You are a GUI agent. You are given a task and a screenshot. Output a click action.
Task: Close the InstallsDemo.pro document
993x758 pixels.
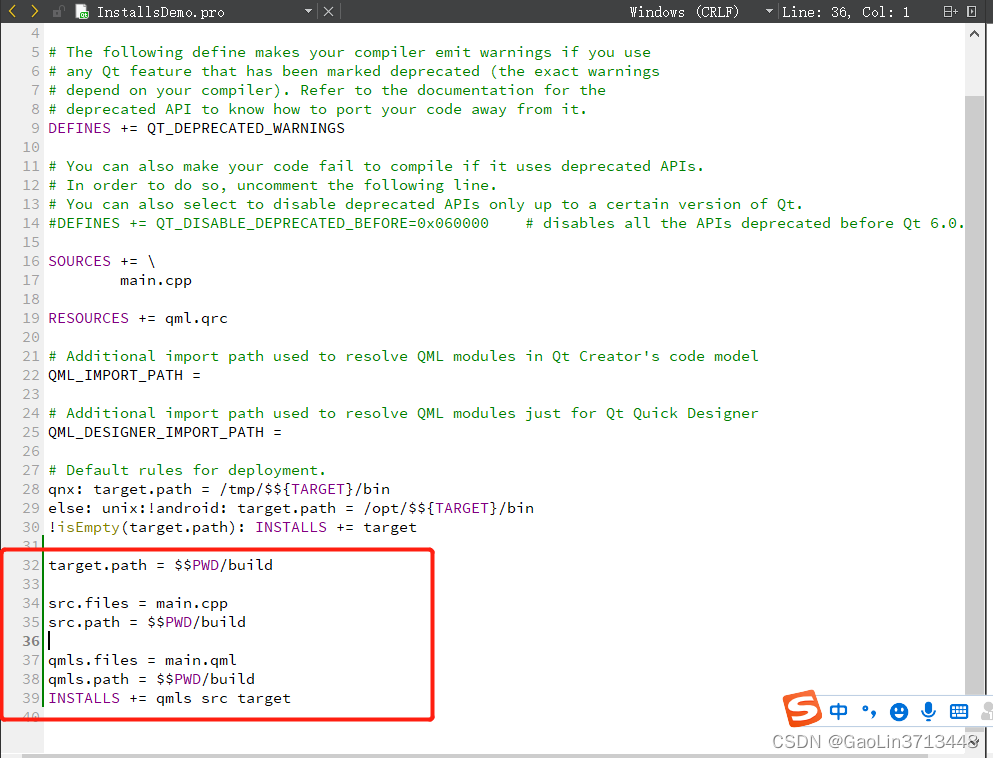point(328,13)
